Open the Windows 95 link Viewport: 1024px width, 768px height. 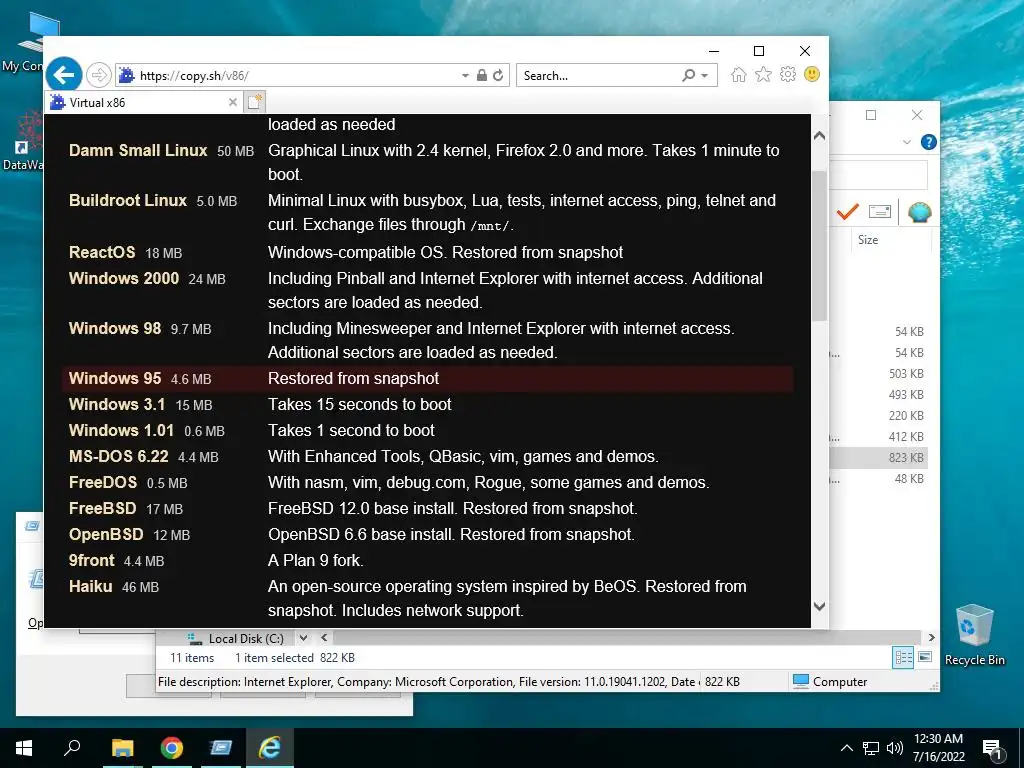click(115, 378)
